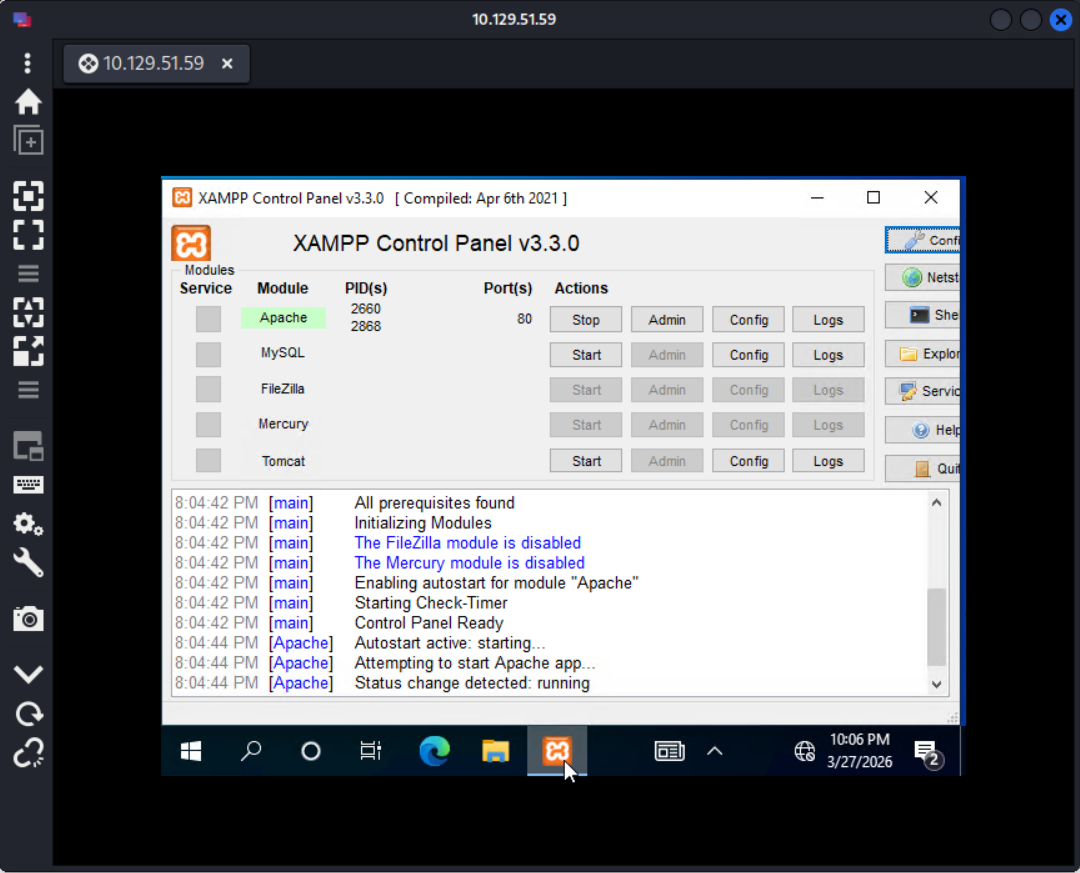Click the log scrollbar's up arrow
The height and width of the screenshot is (873, 1080).
point(936,503)
